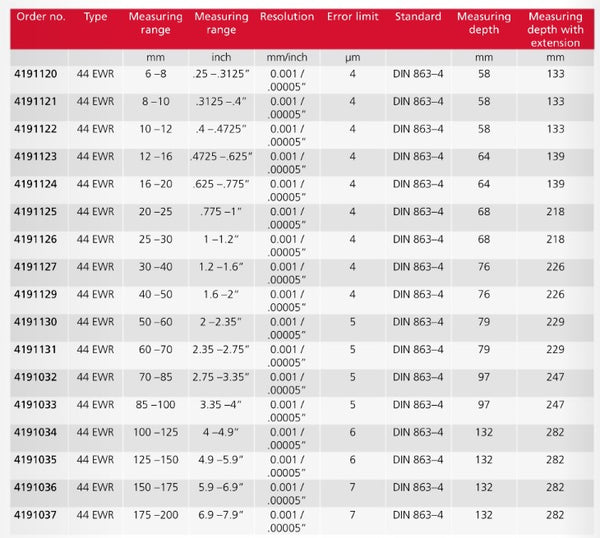Click the .4725–.625" inch range cell

click(221, 156)
